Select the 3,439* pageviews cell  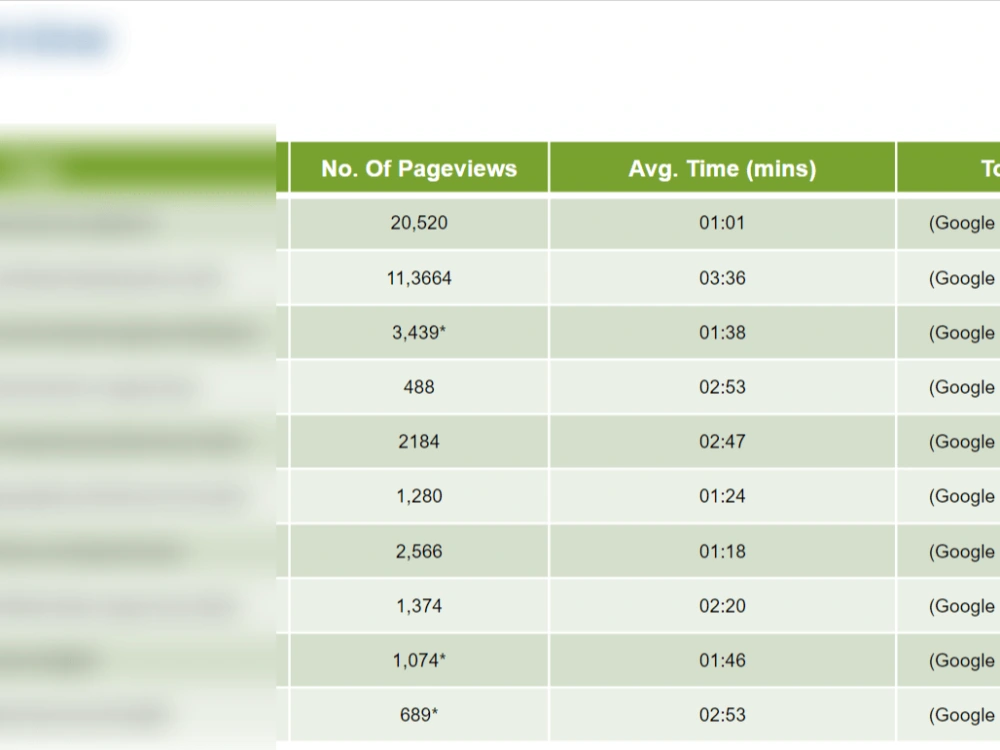[x=419, y=333]
